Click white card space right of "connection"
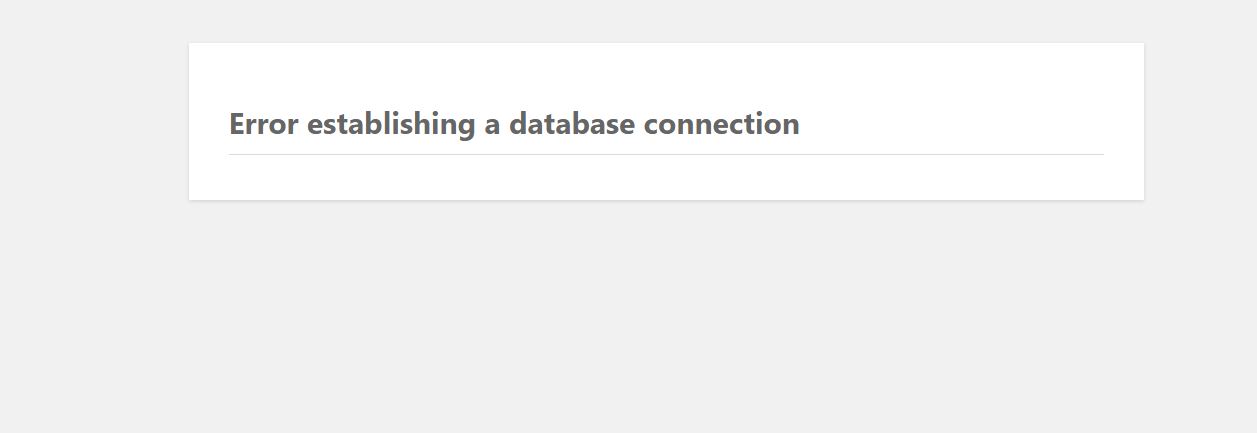 pyautogui.click(x=950, y=124)
